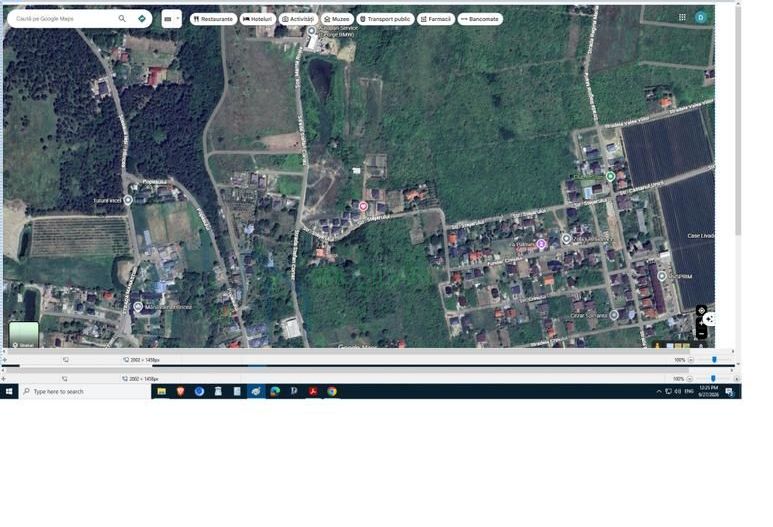
Task: Click the taskbar clock and date
Action: [708, 391]
